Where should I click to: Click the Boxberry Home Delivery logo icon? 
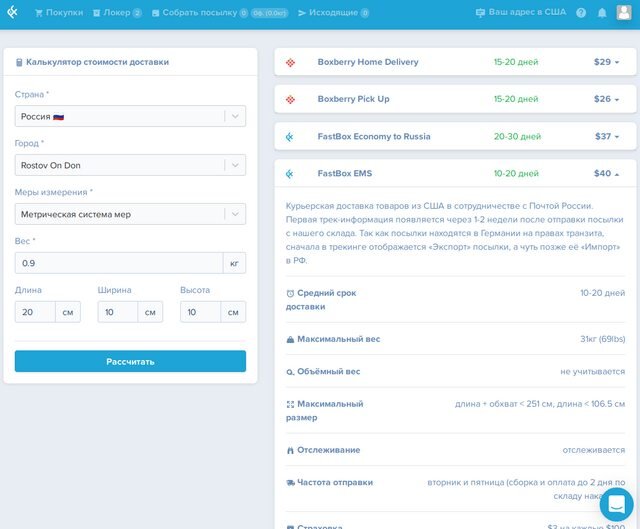click(x=290, y=62)
